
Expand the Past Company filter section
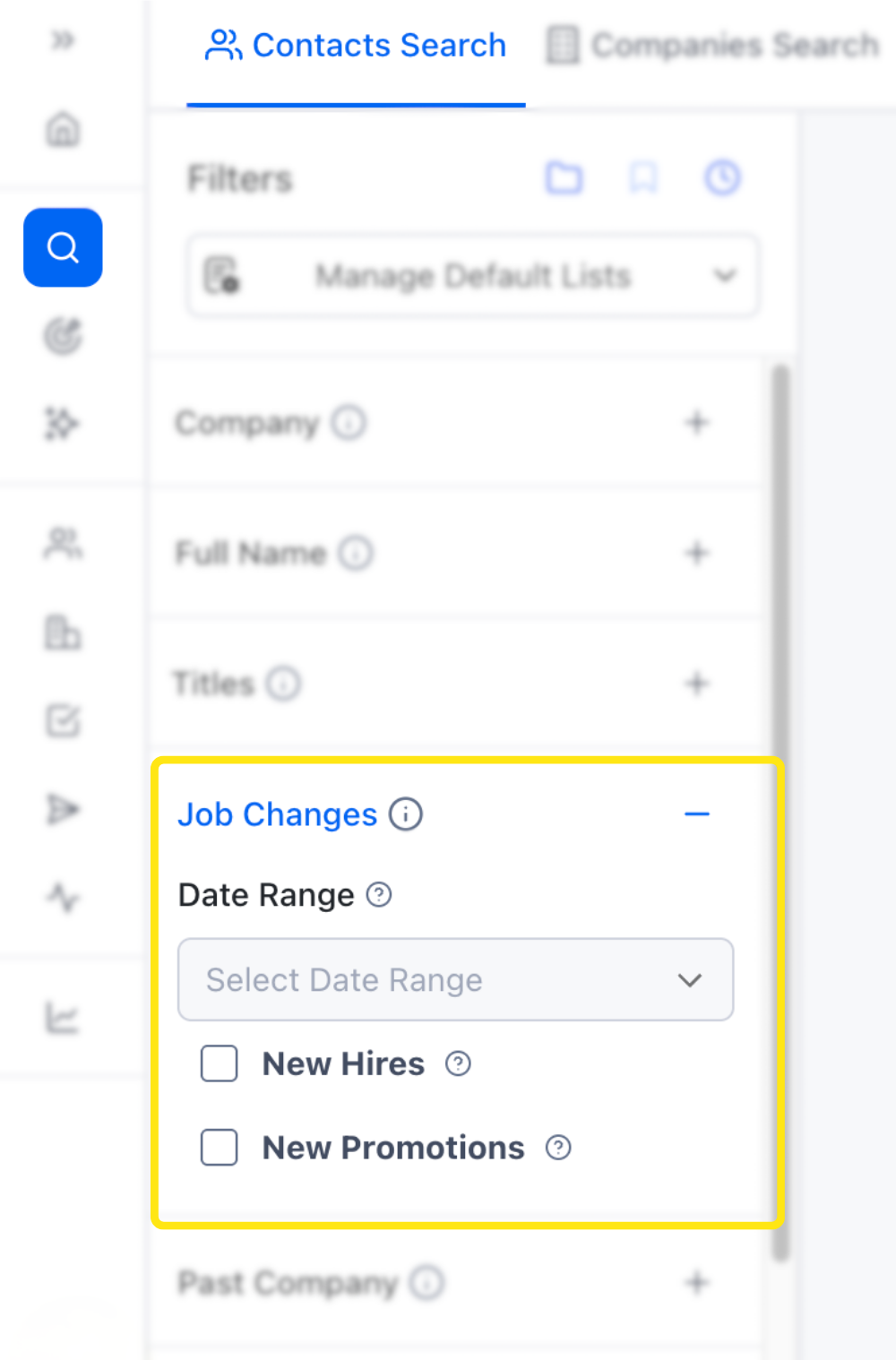(696, 1283)
